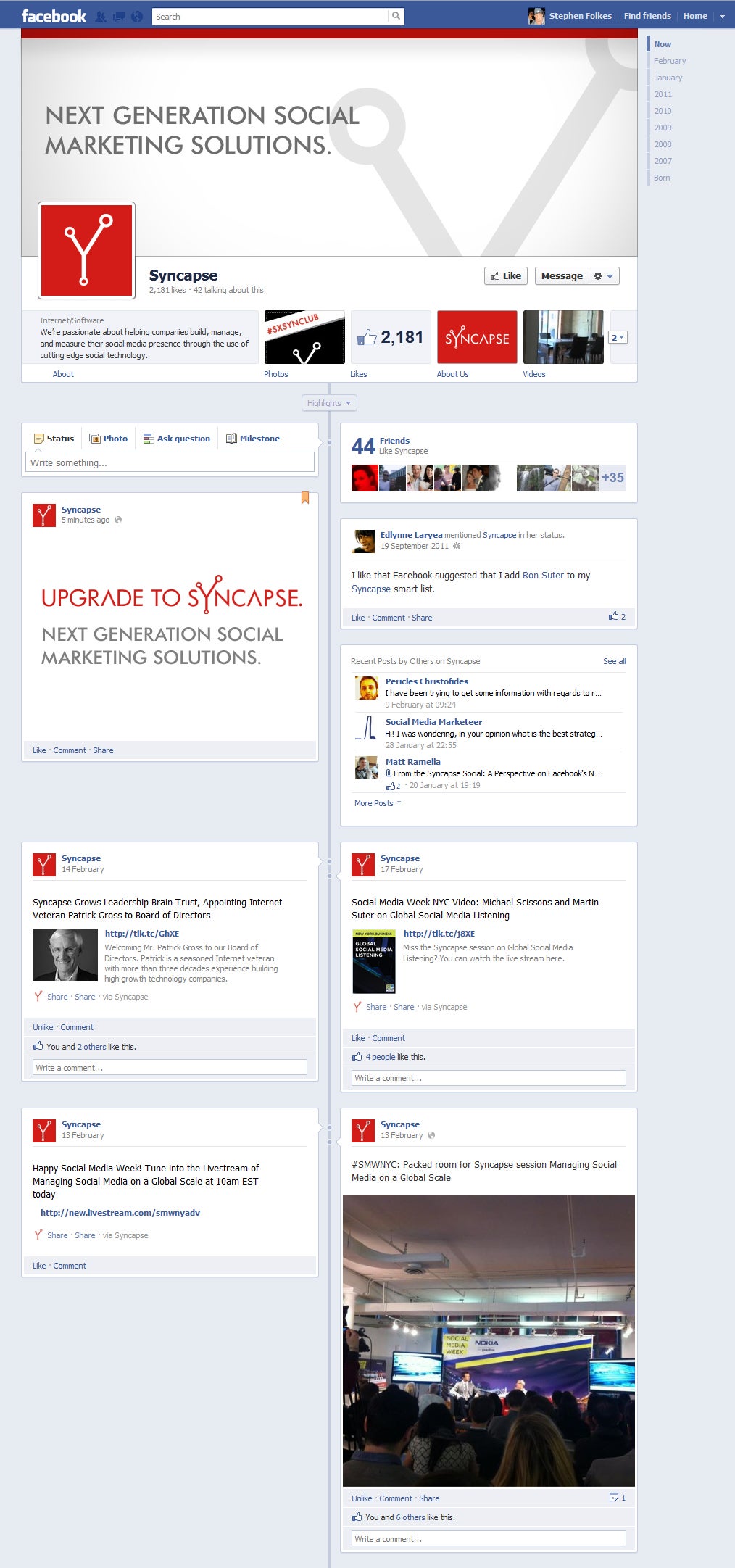Click 2 others like link
735x1568 pixels.
92,1047
